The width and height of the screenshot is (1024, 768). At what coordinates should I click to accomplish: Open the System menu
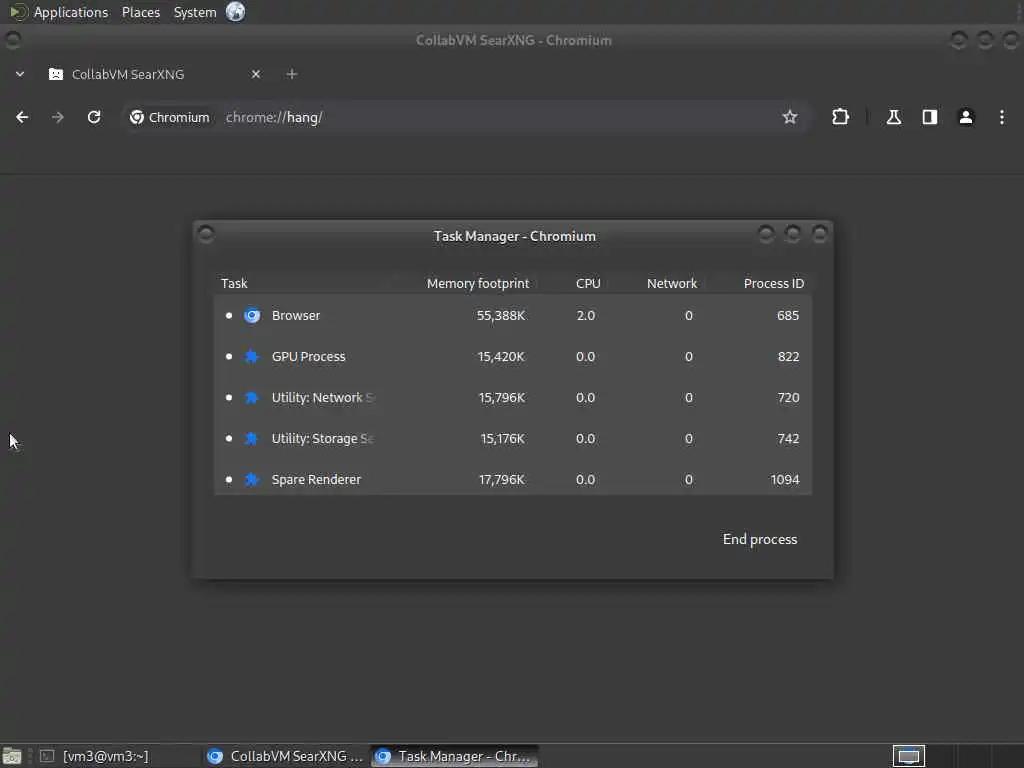pyautogui.click(x=195, y=12)
